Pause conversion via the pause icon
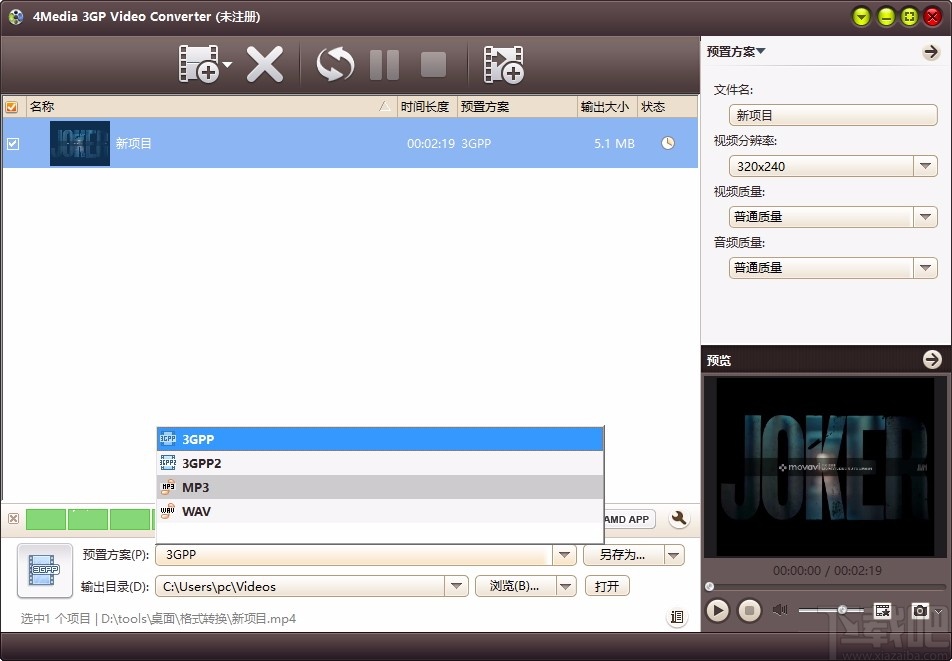Viewport: 952px width, 661px height. [384, 63]
